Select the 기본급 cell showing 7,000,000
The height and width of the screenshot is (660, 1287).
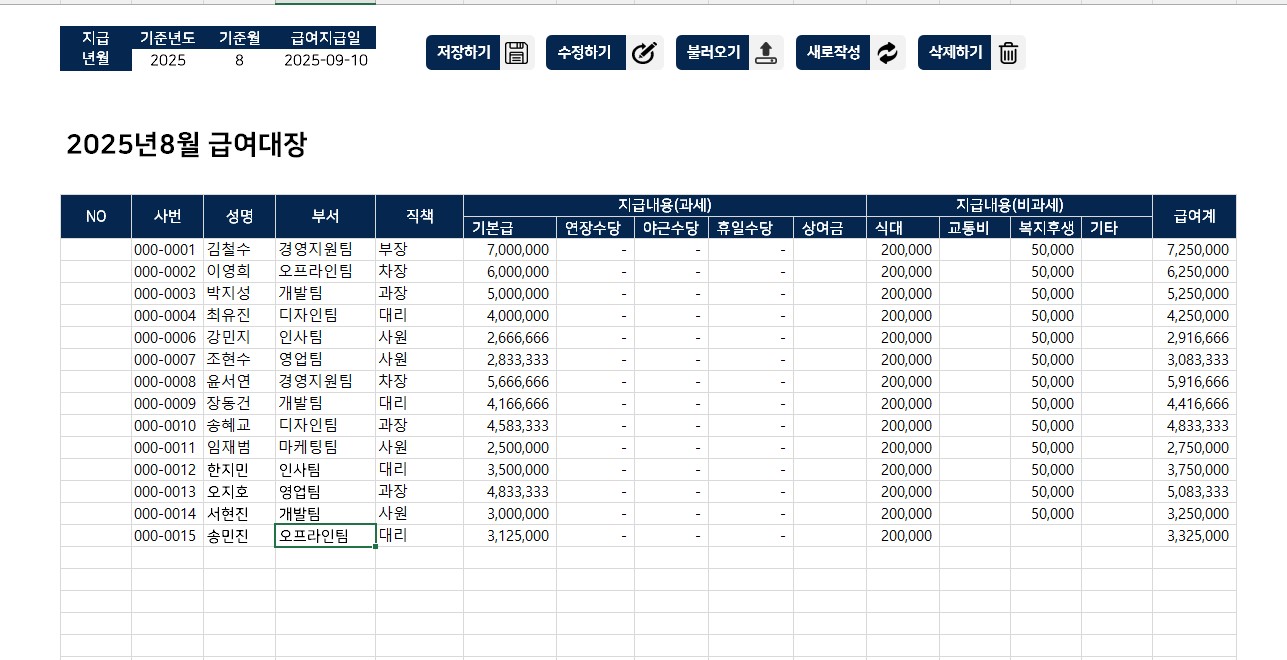[x=509, y=249]
